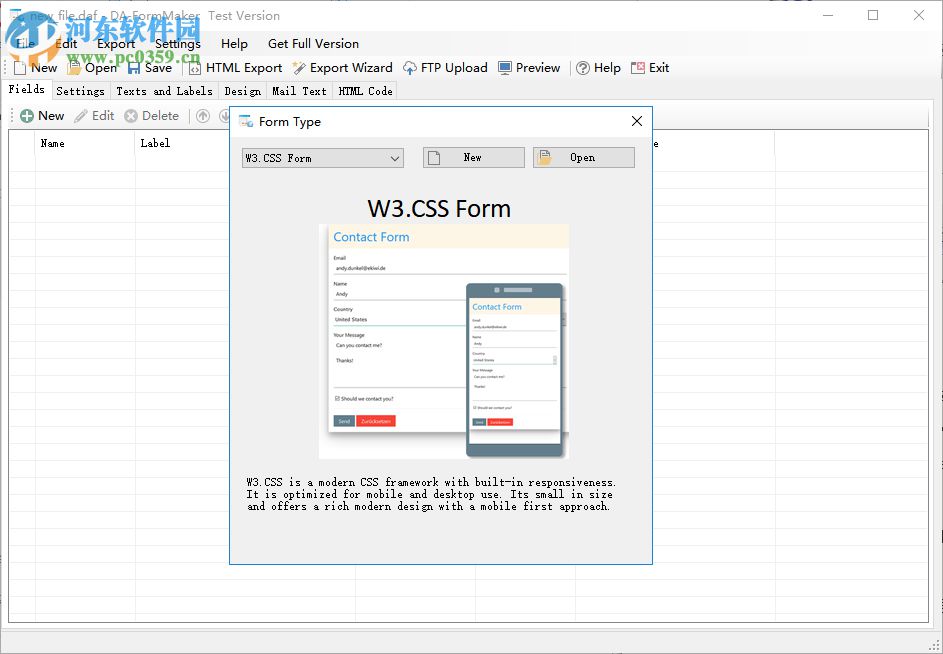Viewport: 943px width, 654px height.
Task: Switch to the HTML Code tab
Action: (x=364, y=90)
